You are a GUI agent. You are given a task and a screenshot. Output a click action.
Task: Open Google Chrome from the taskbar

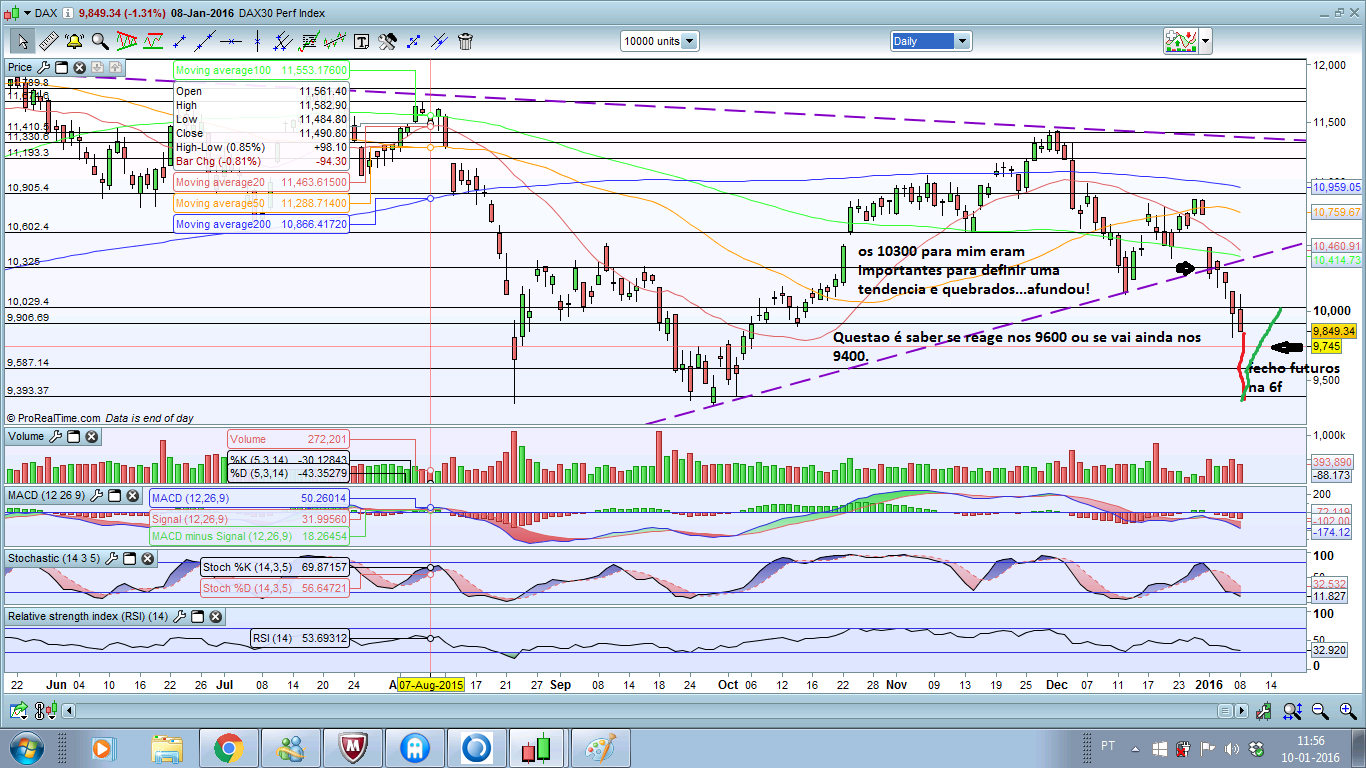[229, 748]
